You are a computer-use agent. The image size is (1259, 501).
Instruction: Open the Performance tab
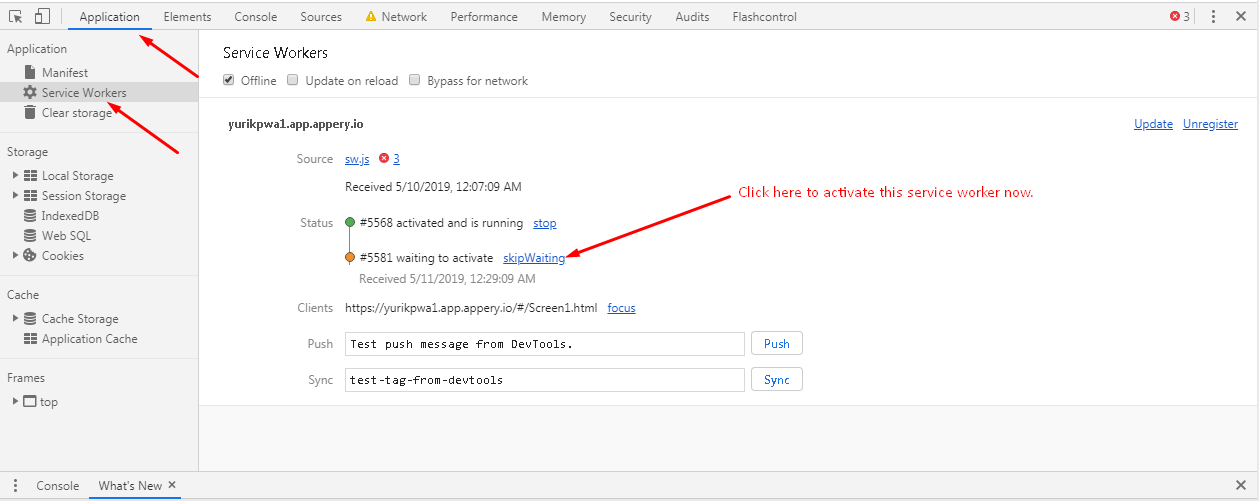pyautogui.click(x=484, y=17)
